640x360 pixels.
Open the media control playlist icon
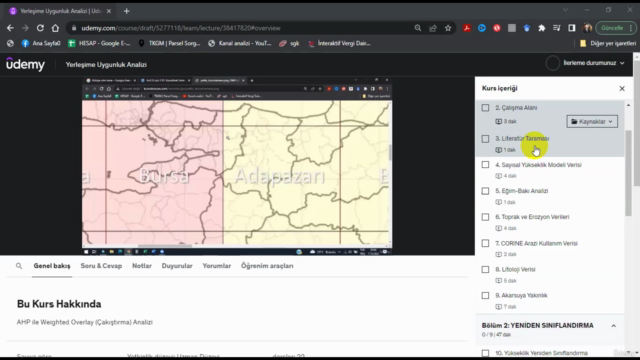point(557,28)
